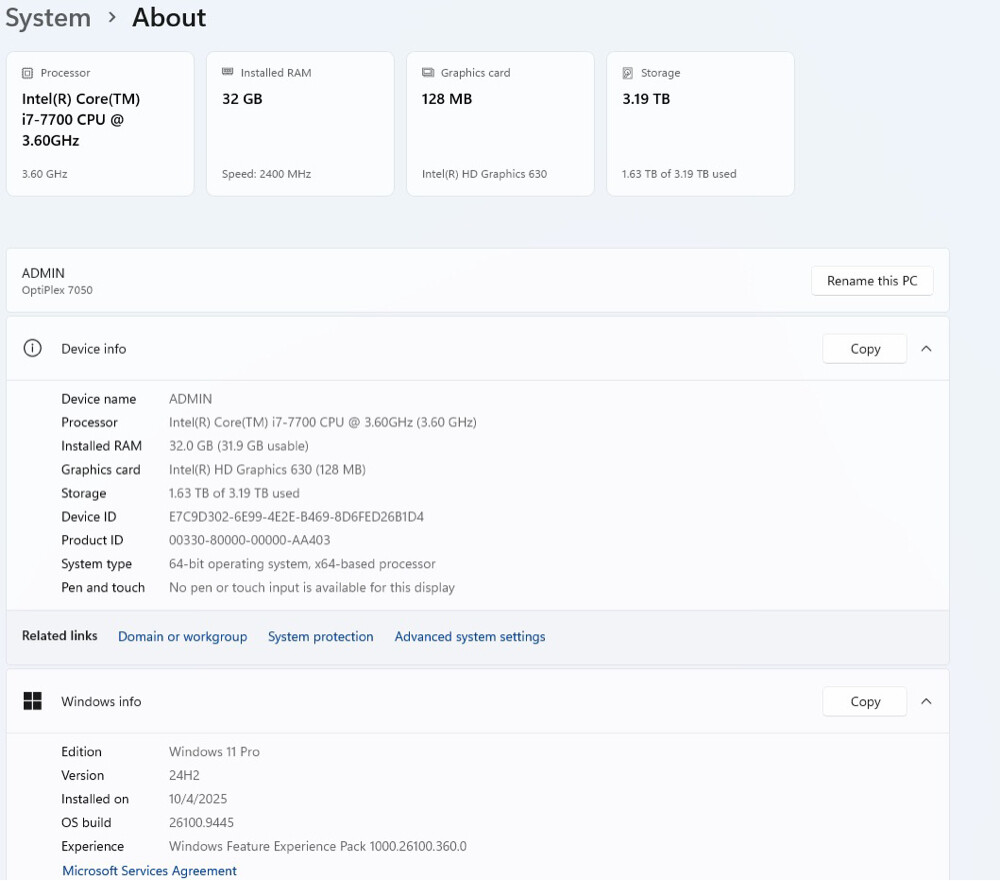Click the Device name value ADMIN

point(190,399)
